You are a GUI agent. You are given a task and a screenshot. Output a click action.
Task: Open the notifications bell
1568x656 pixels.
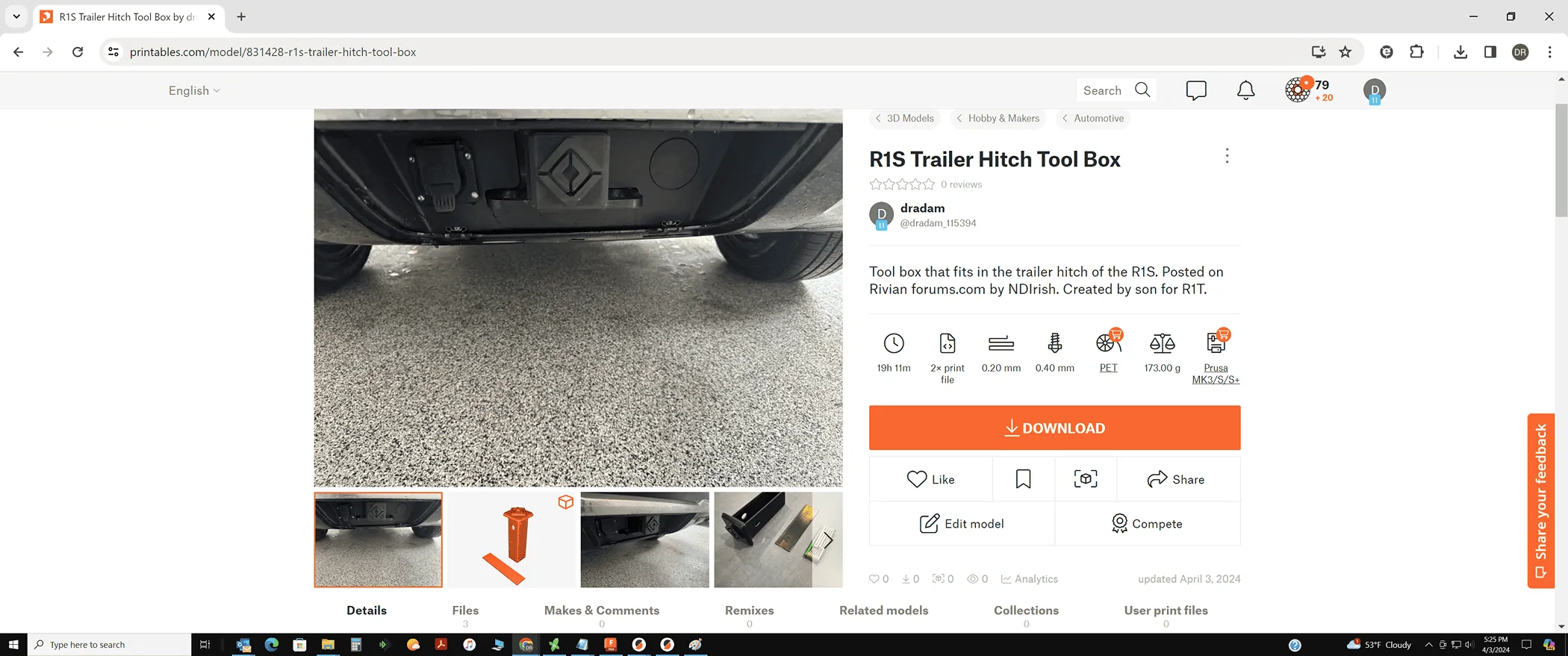[1245, 90]
